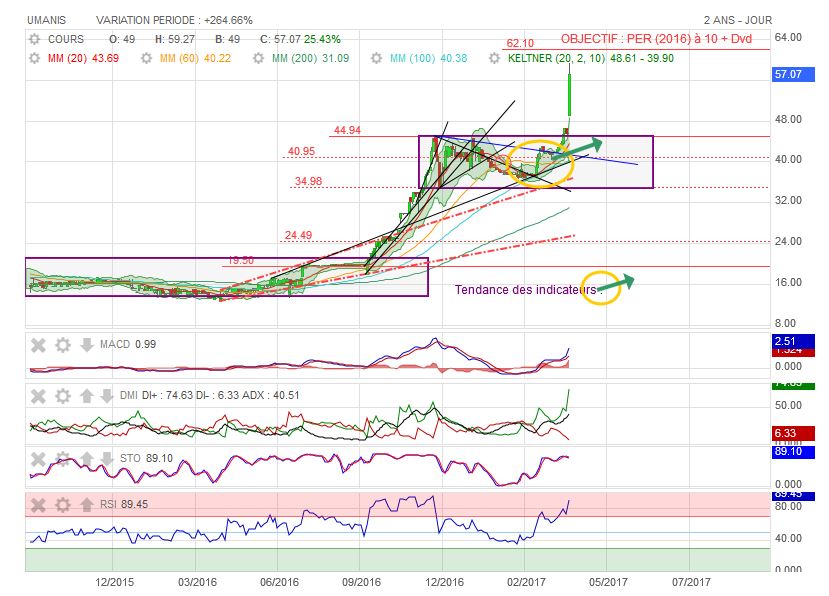Viewport: 829px width, 596px height.
Task: Click the 07/2017 date axis label
Action: pyautogui.click(x=691, y=582)
